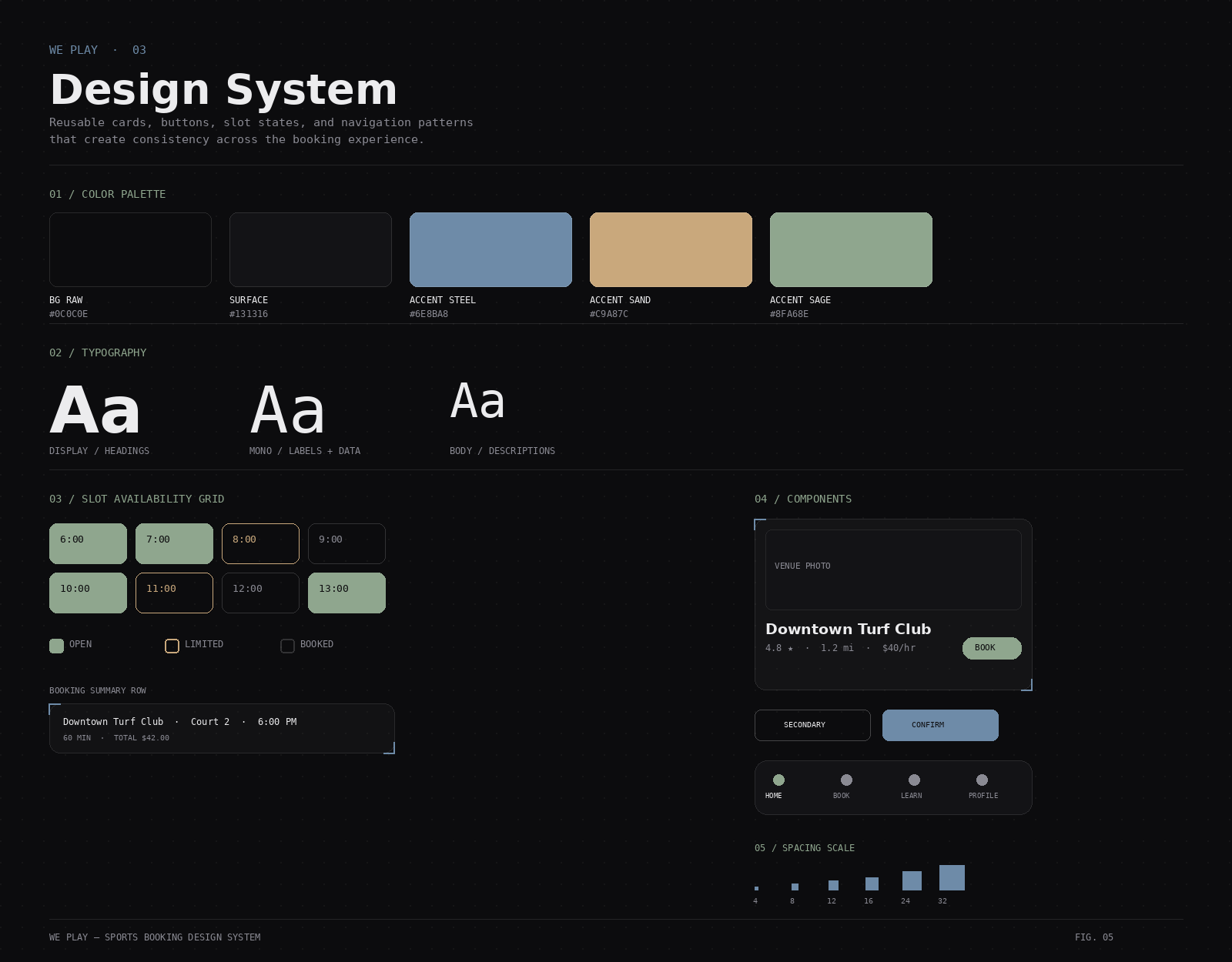Click the '60 MIN · TOTAL $42.00' text
Screen dimensions: 1232x962
116,738
